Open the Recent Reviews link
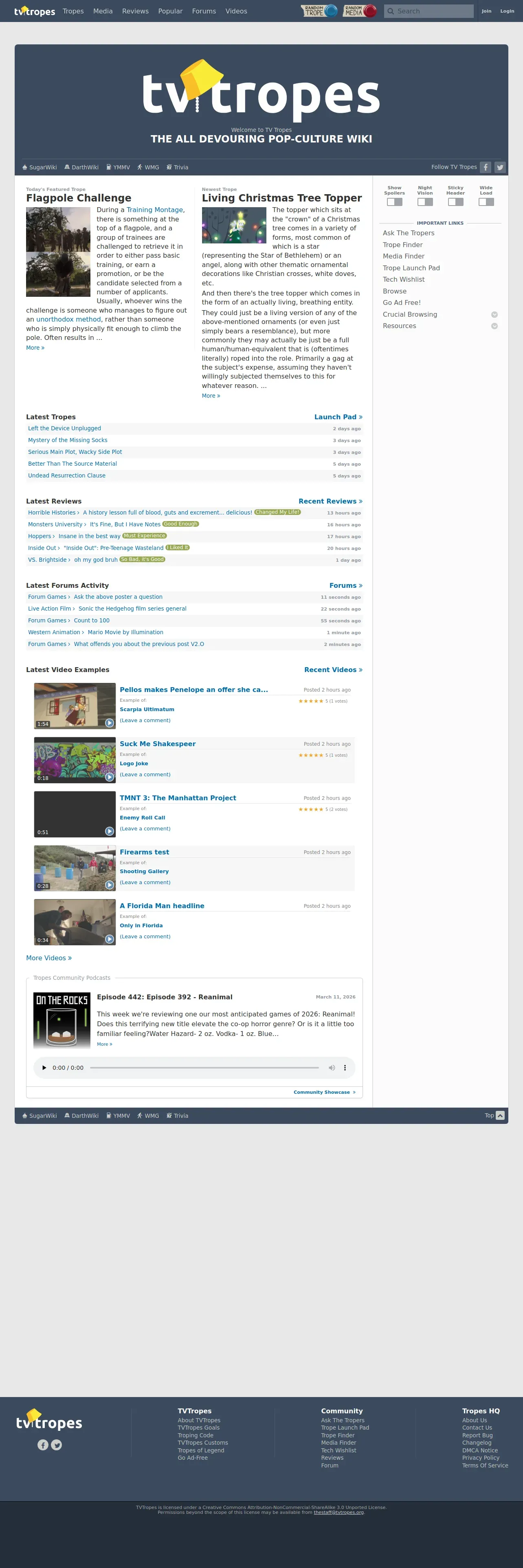The width and height of the screenshot is (523, 1568). (331, 501)
